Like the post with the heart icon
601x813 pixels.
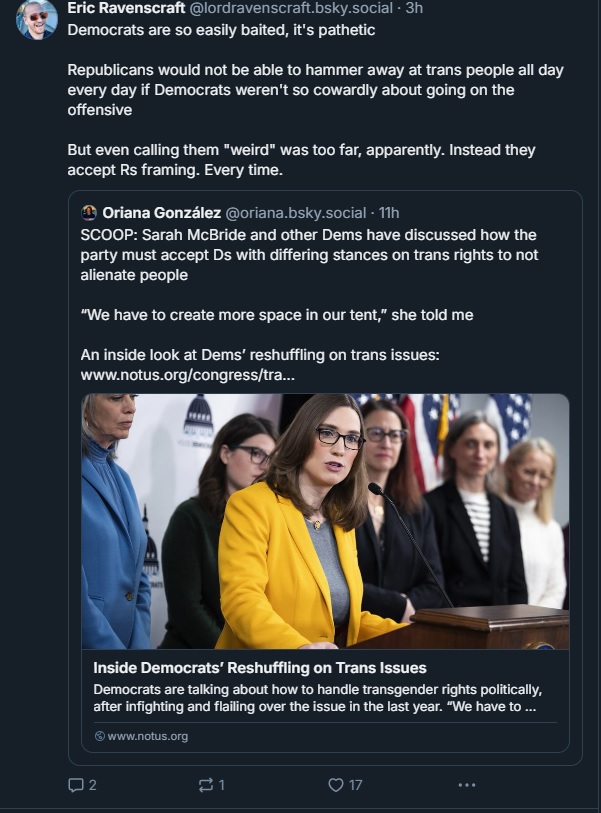coord(336,785)
